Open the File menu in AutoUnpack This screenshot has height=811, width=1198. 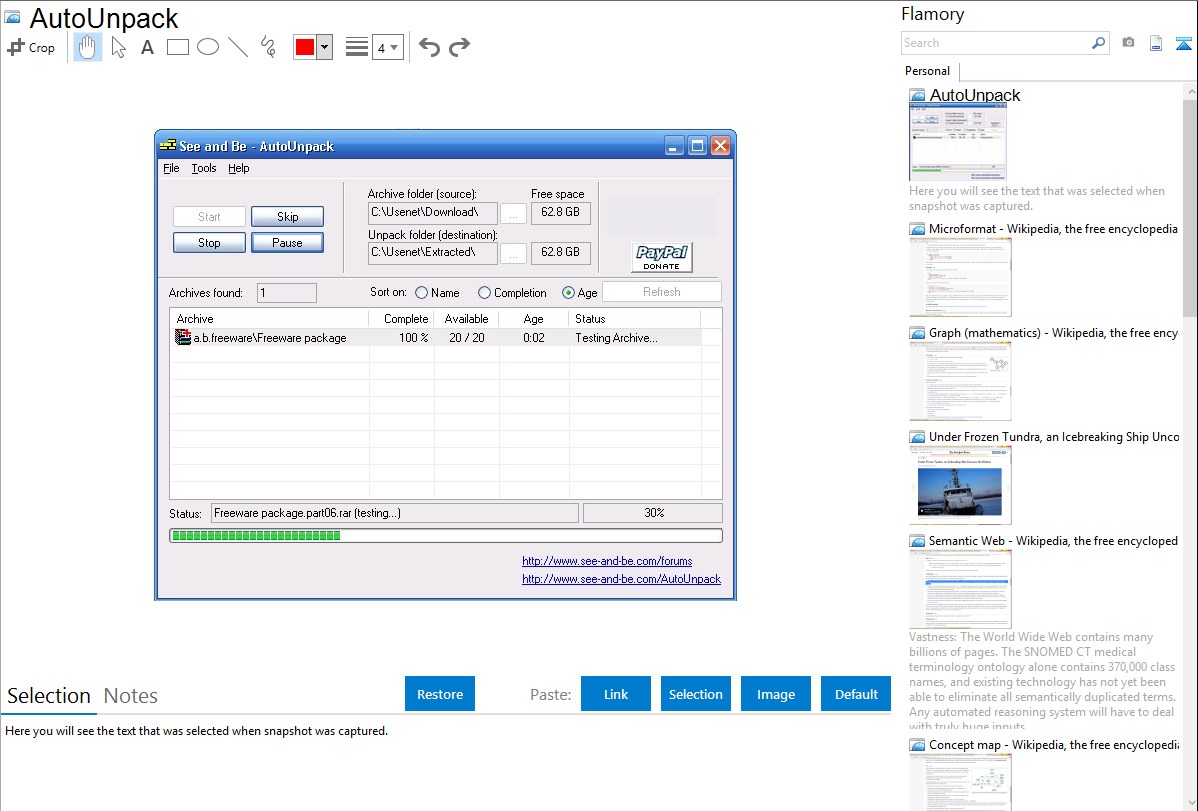click(x=171, y=168)
